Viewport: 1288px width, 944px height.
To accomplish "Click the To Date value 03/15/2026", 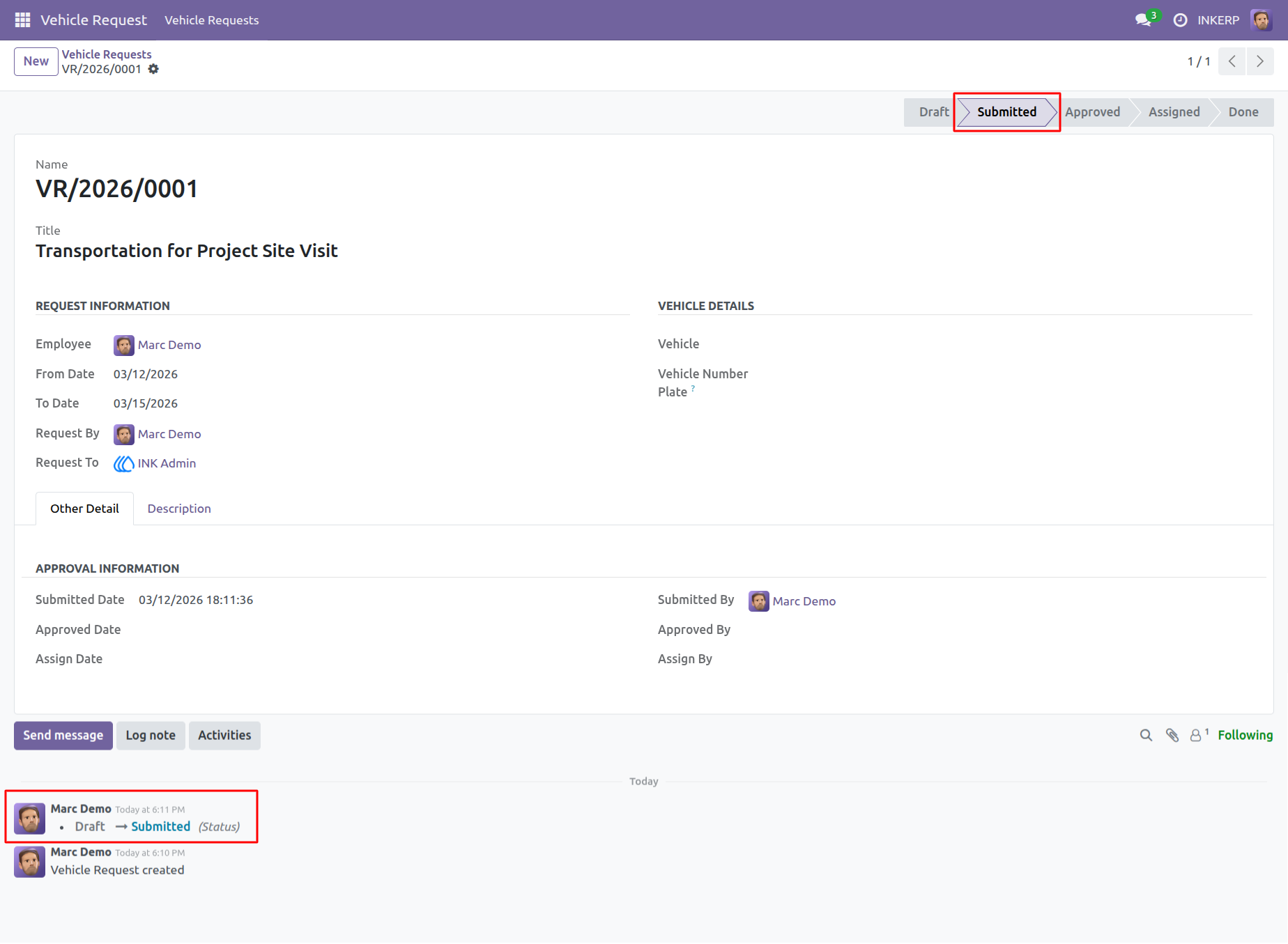I will [146, 403].
